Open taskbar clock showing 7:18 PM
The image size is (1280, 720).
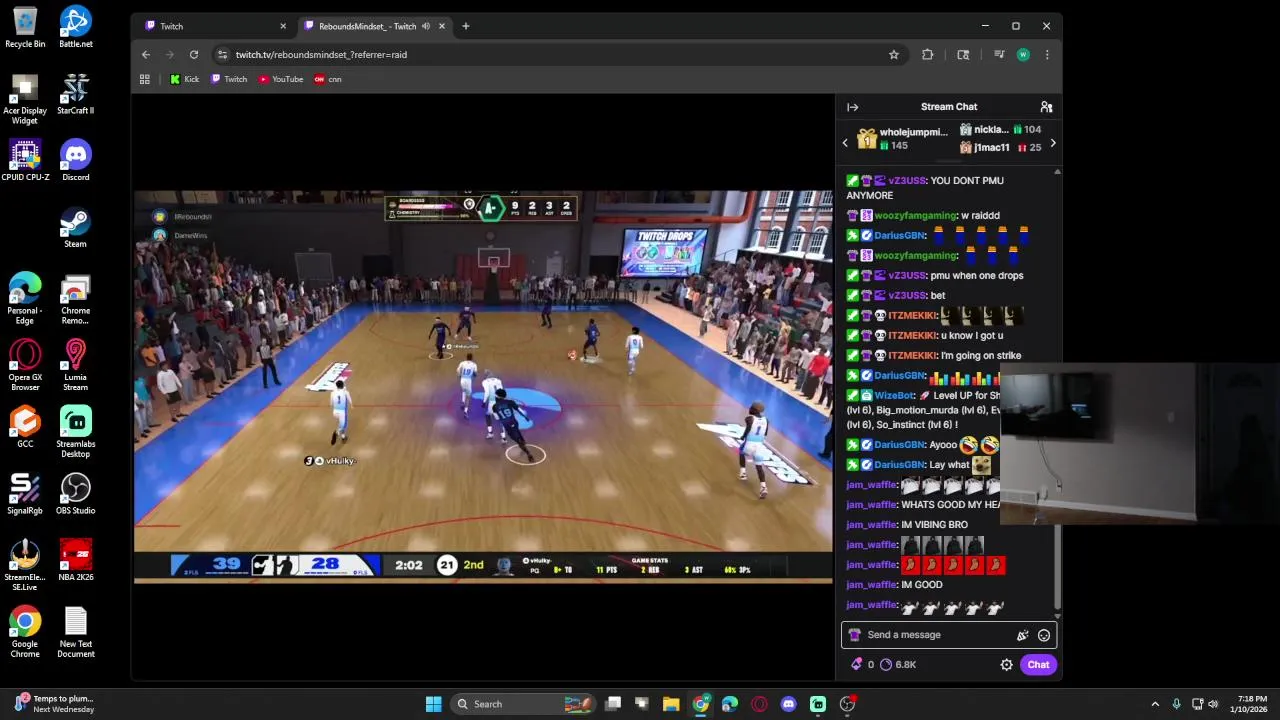click(x=1251, y=704)
